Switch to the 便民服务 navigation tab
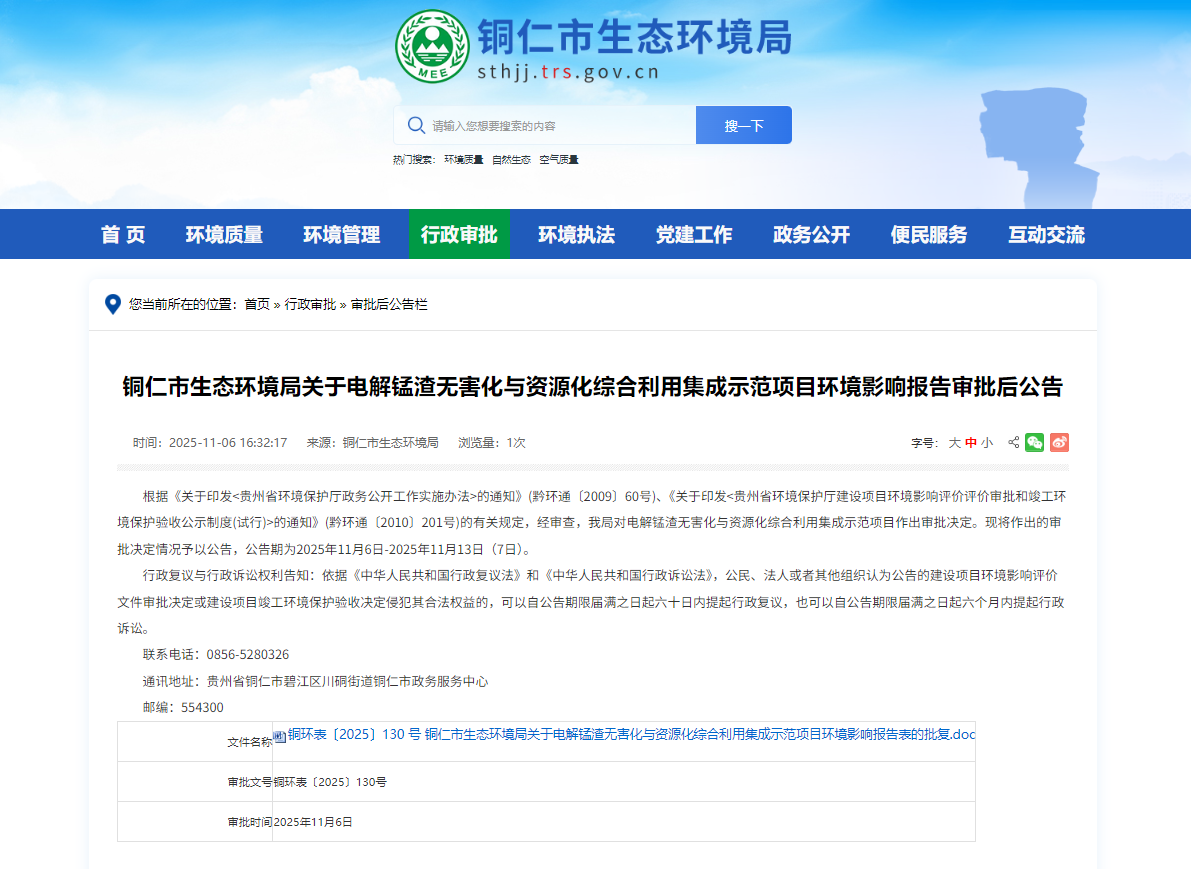Viewport: 1191px width, 869px height. 928,233
